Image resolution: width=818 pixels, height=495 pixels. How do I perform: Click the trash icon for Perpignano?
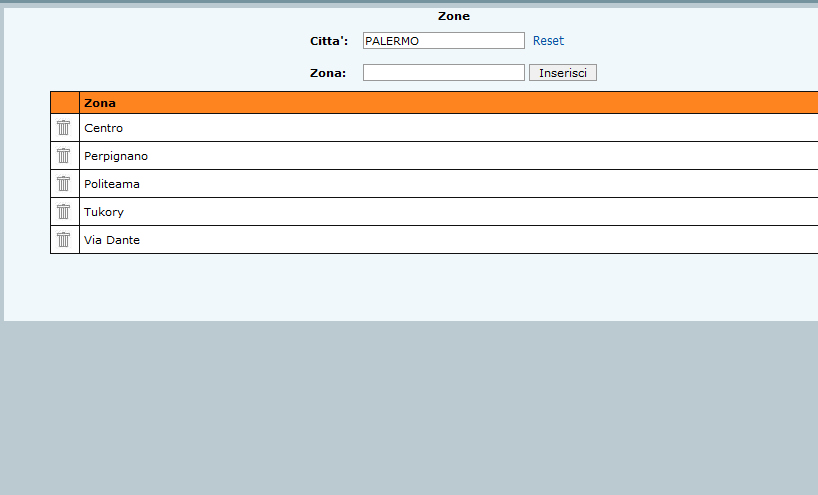click(x=64, y=156)
